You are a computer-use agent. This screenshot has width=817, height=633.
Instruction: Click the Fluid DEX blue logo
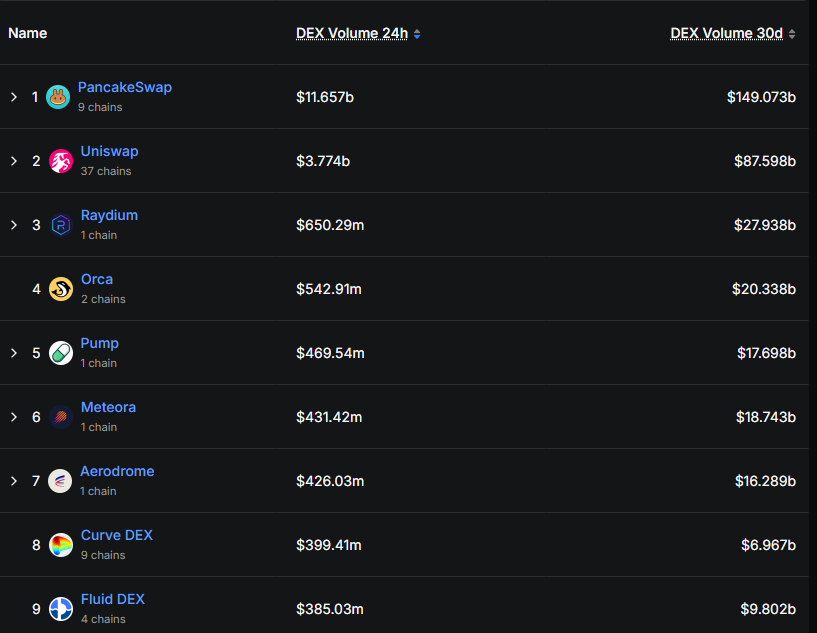[x=61, y=609]
